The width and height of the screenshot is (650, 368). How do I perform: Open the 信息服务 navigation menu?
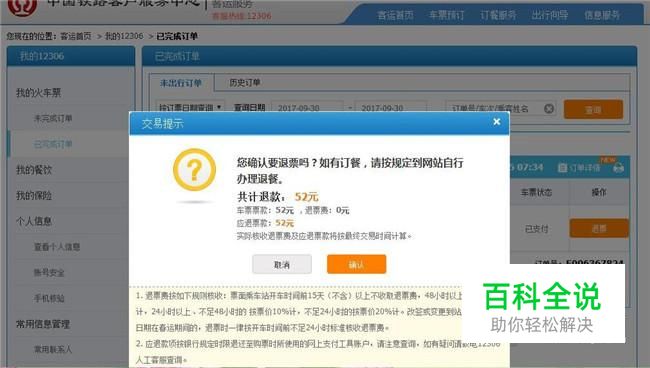602,15
